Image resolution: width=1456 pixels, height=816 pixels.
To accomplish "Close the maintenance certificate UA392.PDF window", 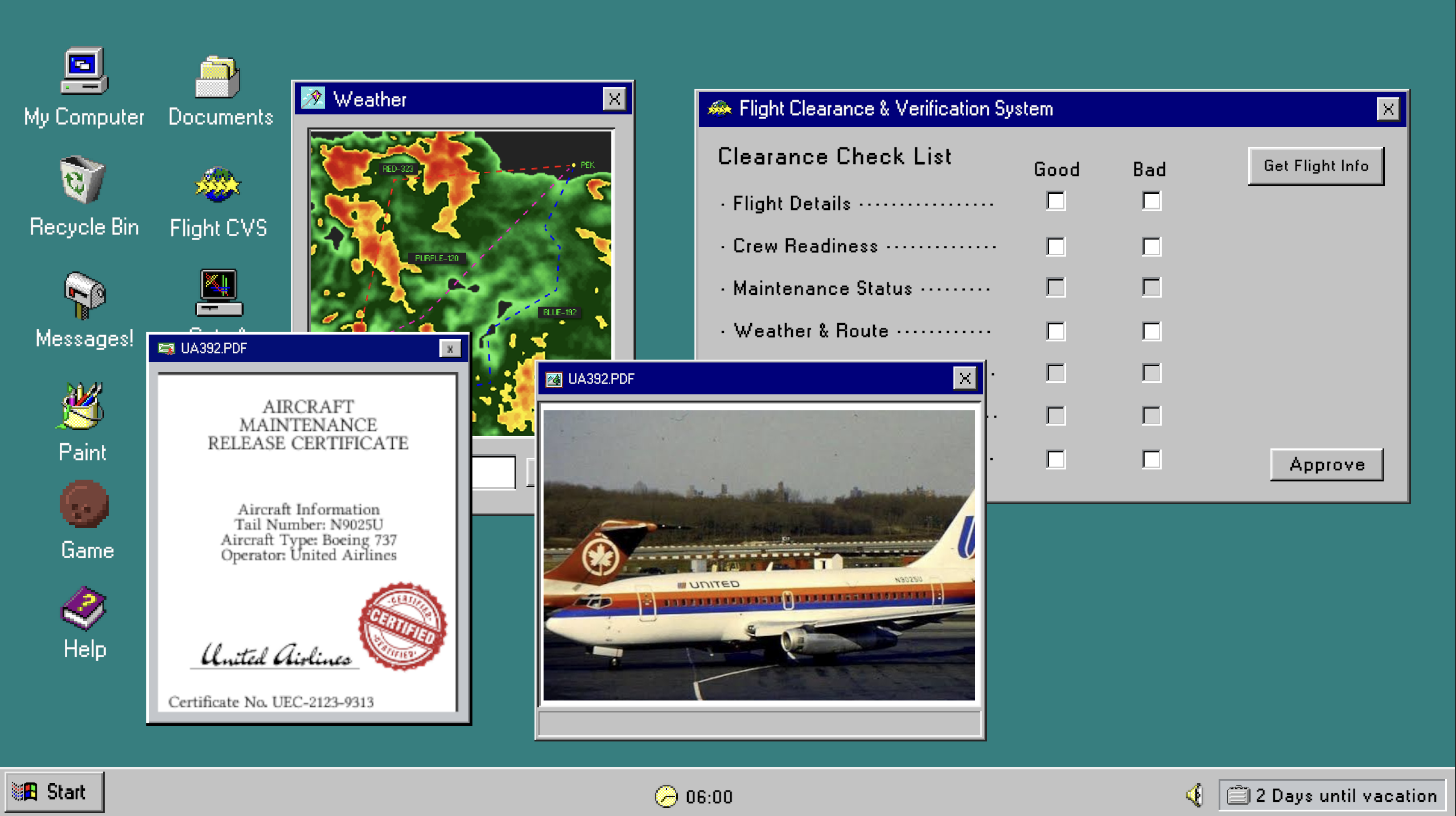I will click(x=450, y=349).
